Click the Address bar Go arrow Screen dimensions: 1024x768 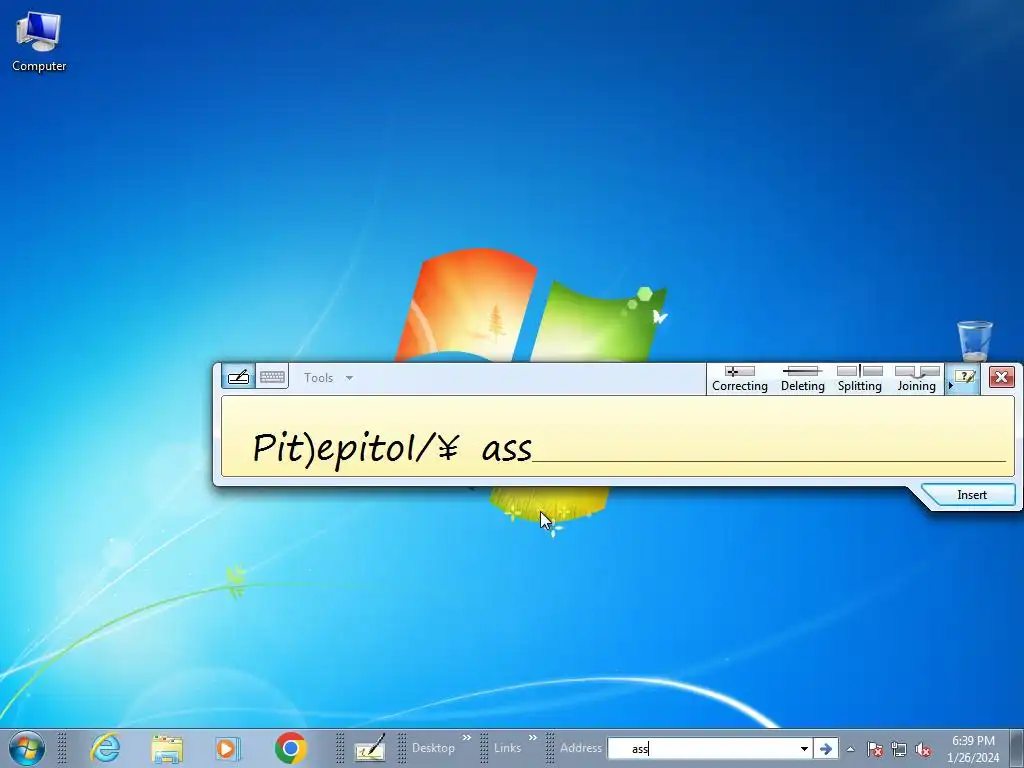click(825, 748)
